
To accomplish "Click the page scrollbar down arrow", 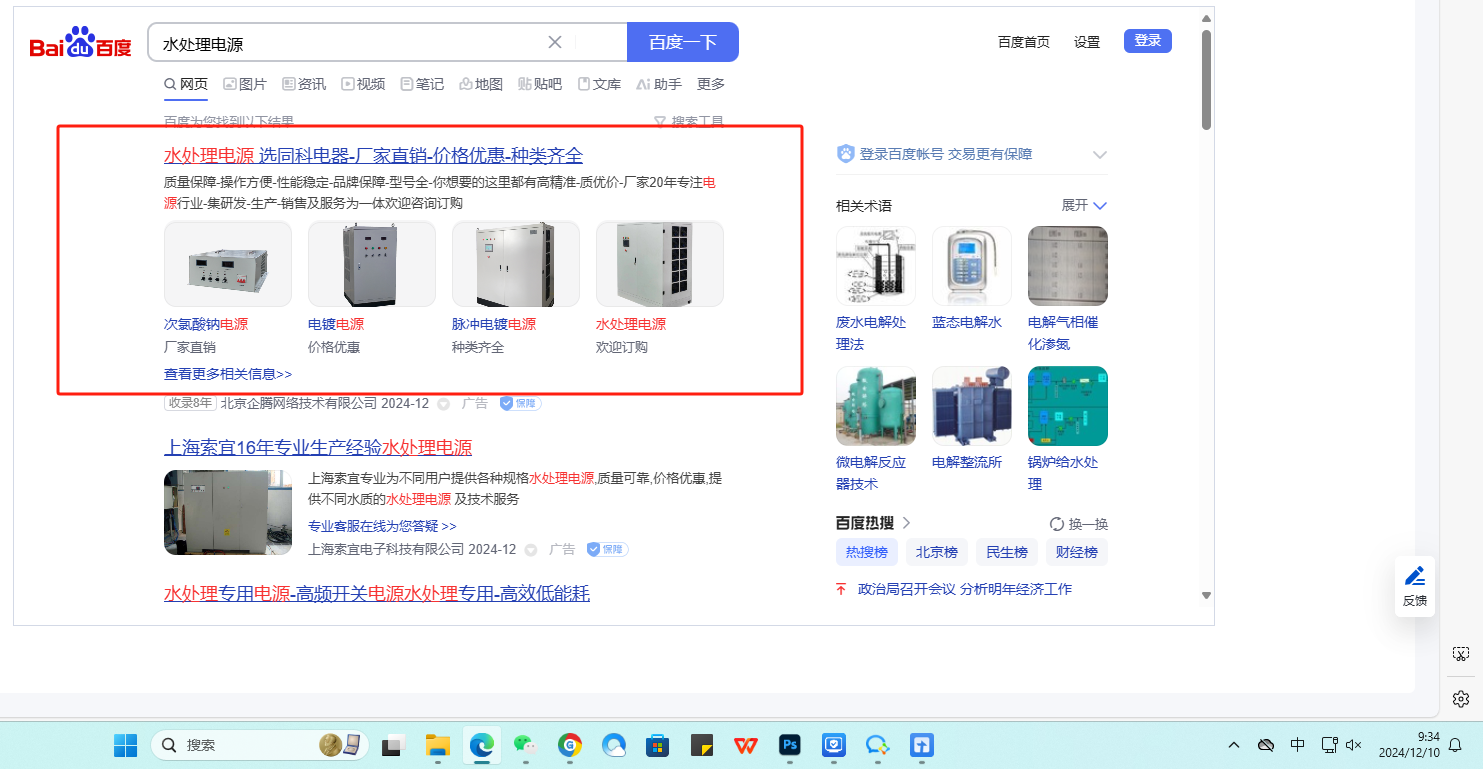I will pos(1206,596).
